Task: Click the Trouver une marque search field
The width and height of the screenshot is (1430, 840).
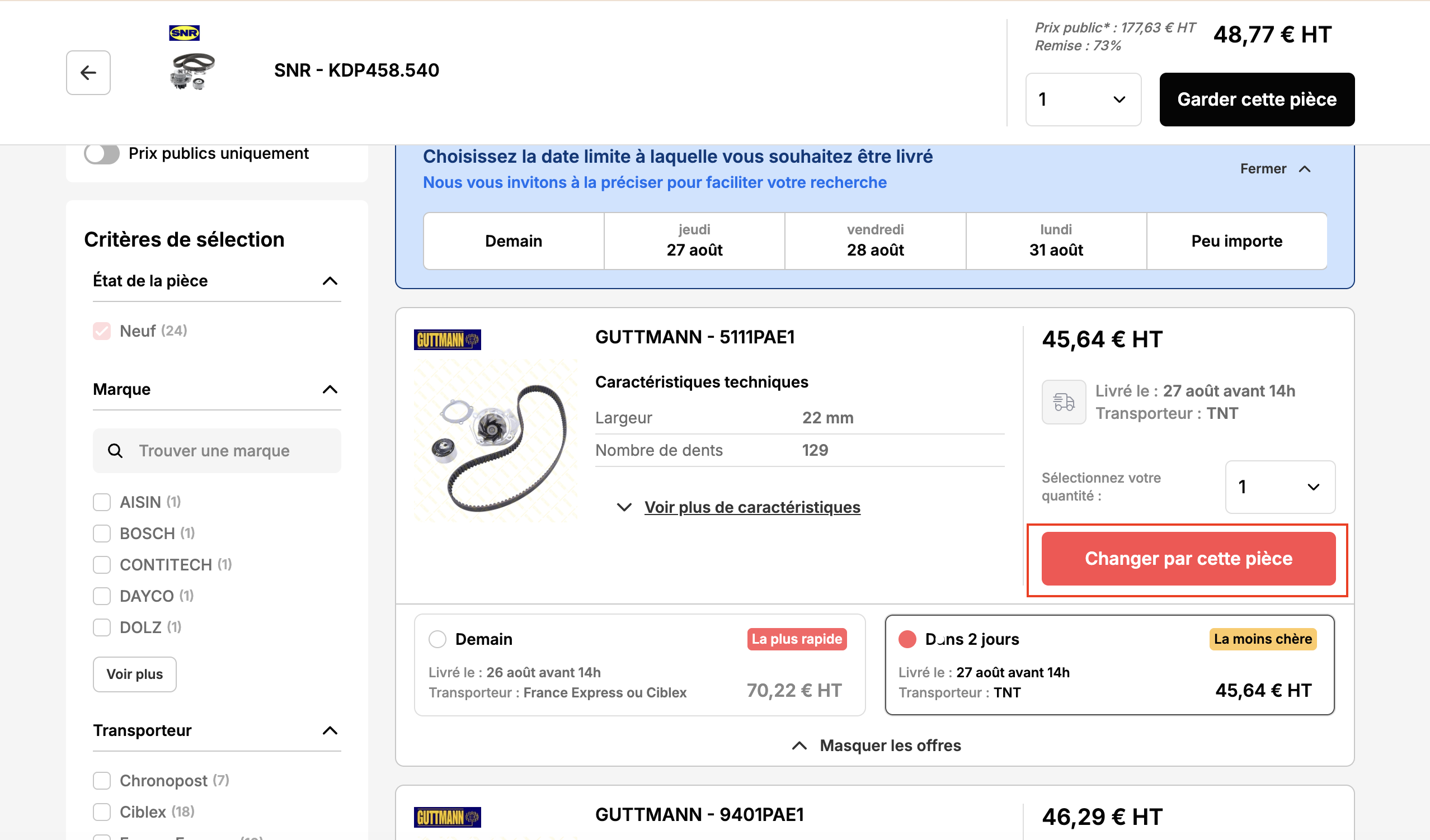Action: [x=217, y=451]
